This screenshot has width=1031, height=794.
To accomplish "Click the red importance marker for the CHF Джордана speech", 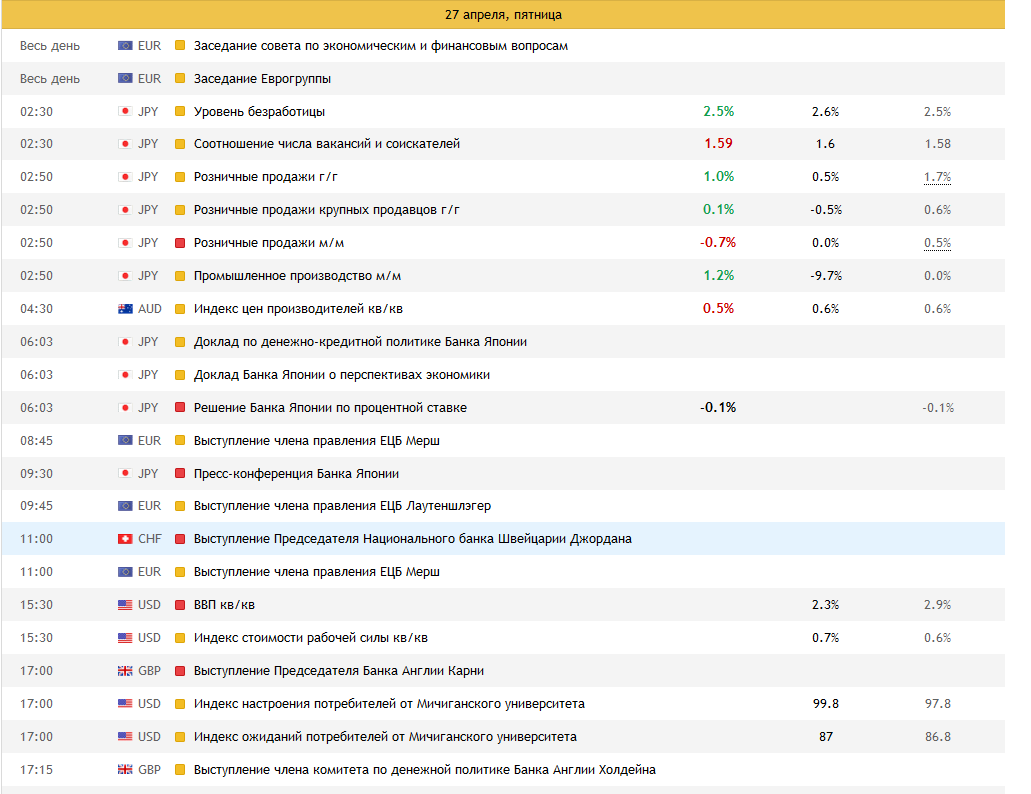I will pyautogui.click(x=180, y=538).
